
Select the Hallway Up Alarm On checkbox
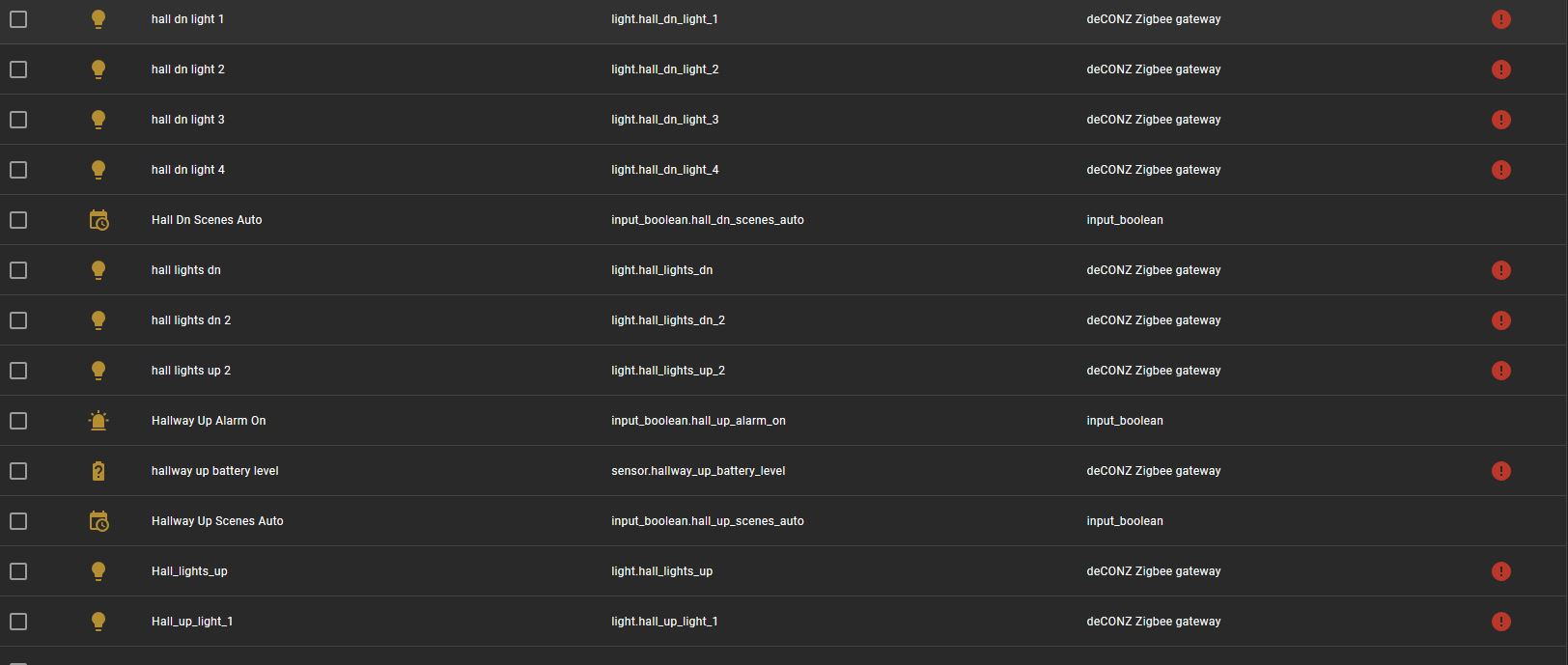point(18,421)
